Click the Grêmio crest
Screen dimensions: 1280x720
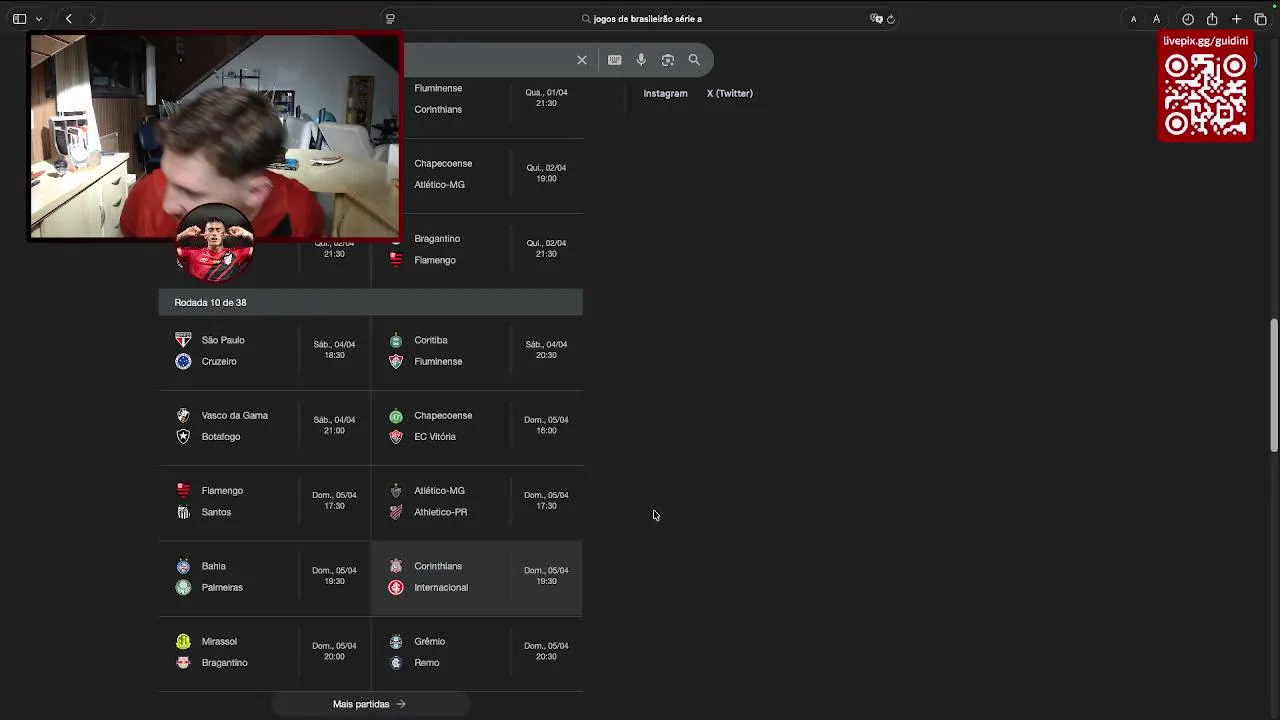396,641
